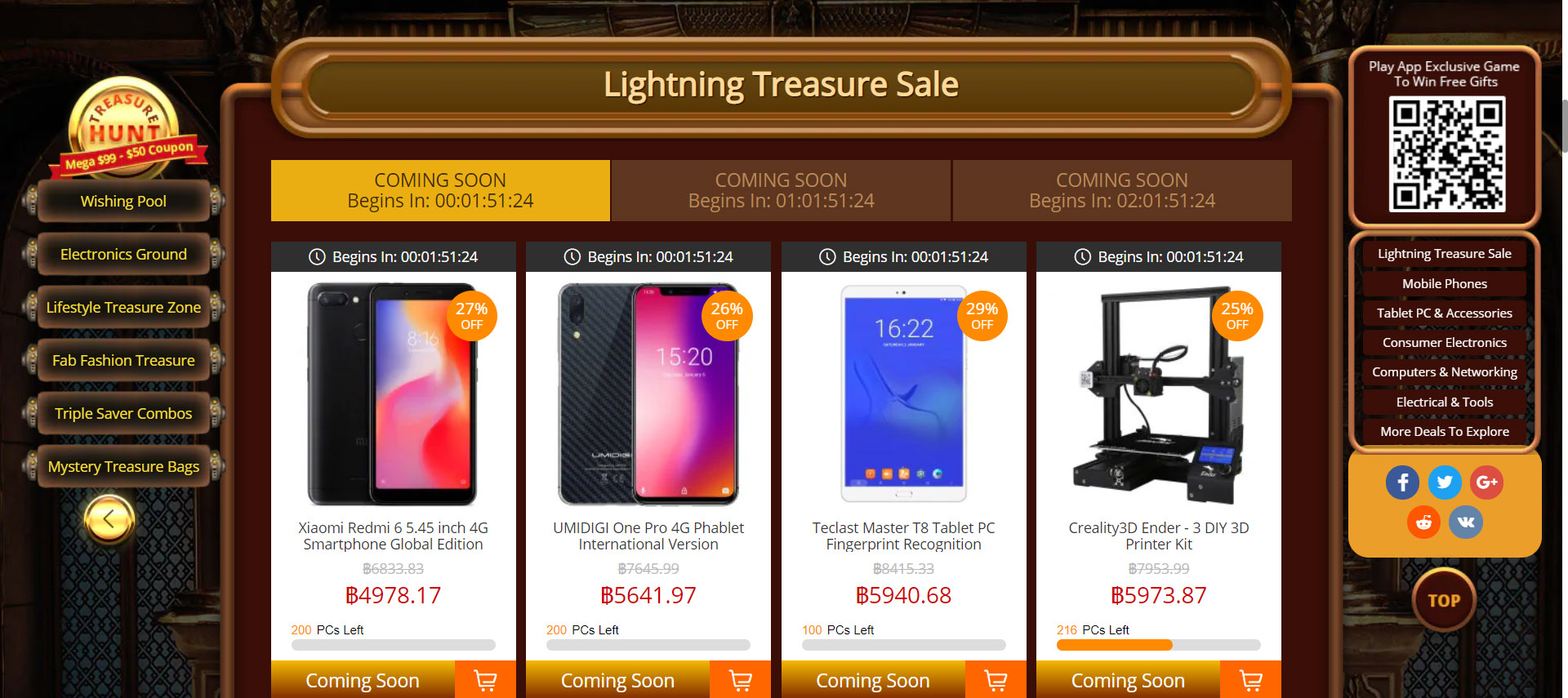This screenshot has width=1568, height=698.
Task: Click the Creality3D Ender stock progress bar
Action: point(1158,645)
